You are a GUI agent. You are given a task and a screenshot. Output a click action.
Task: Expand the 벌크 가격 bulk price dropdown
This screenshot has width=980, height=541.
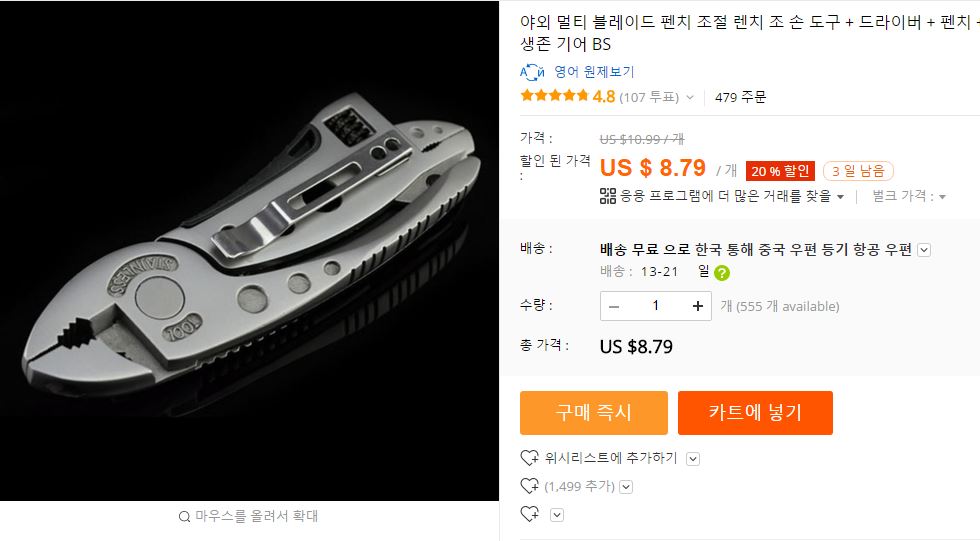[x=943, y=197]
